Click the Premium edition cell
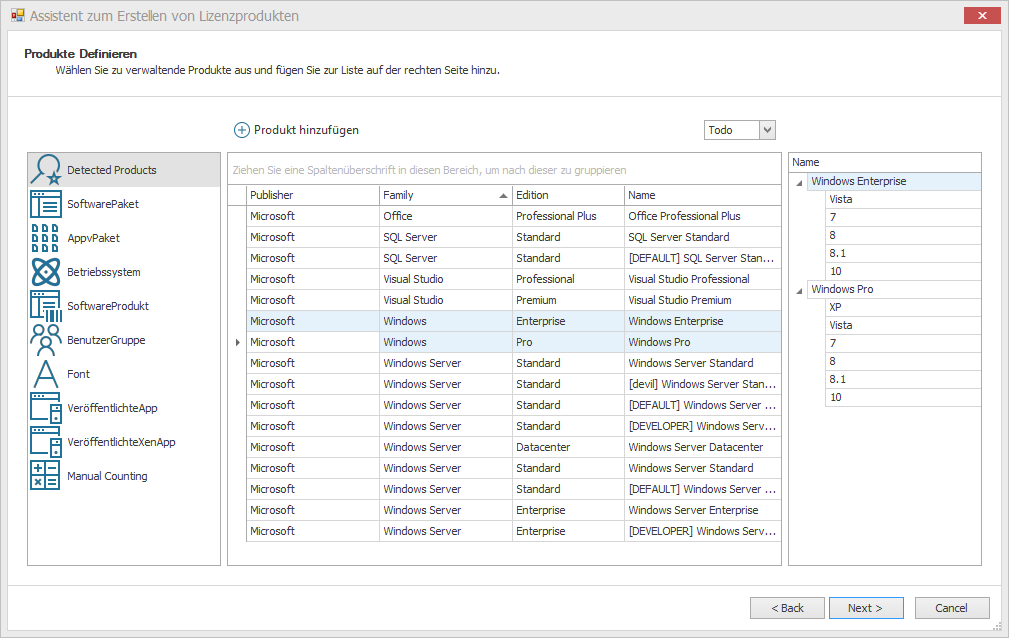Image resolution: width=1009 pixels, height=638 pixels. [568, 300]
